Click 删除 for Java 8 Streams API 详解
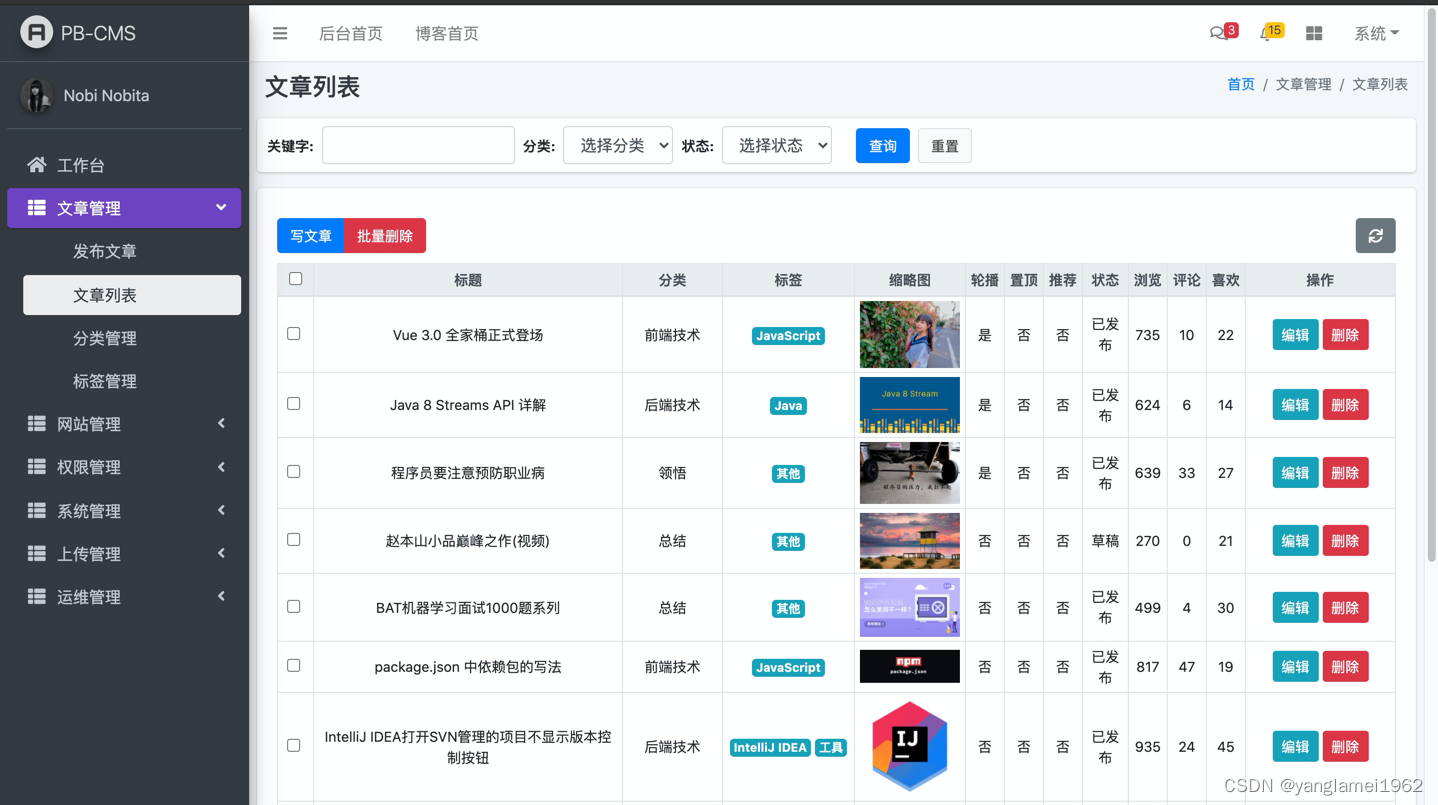This screenshot has width=1438, height=805. click(x=1345, y=405)
